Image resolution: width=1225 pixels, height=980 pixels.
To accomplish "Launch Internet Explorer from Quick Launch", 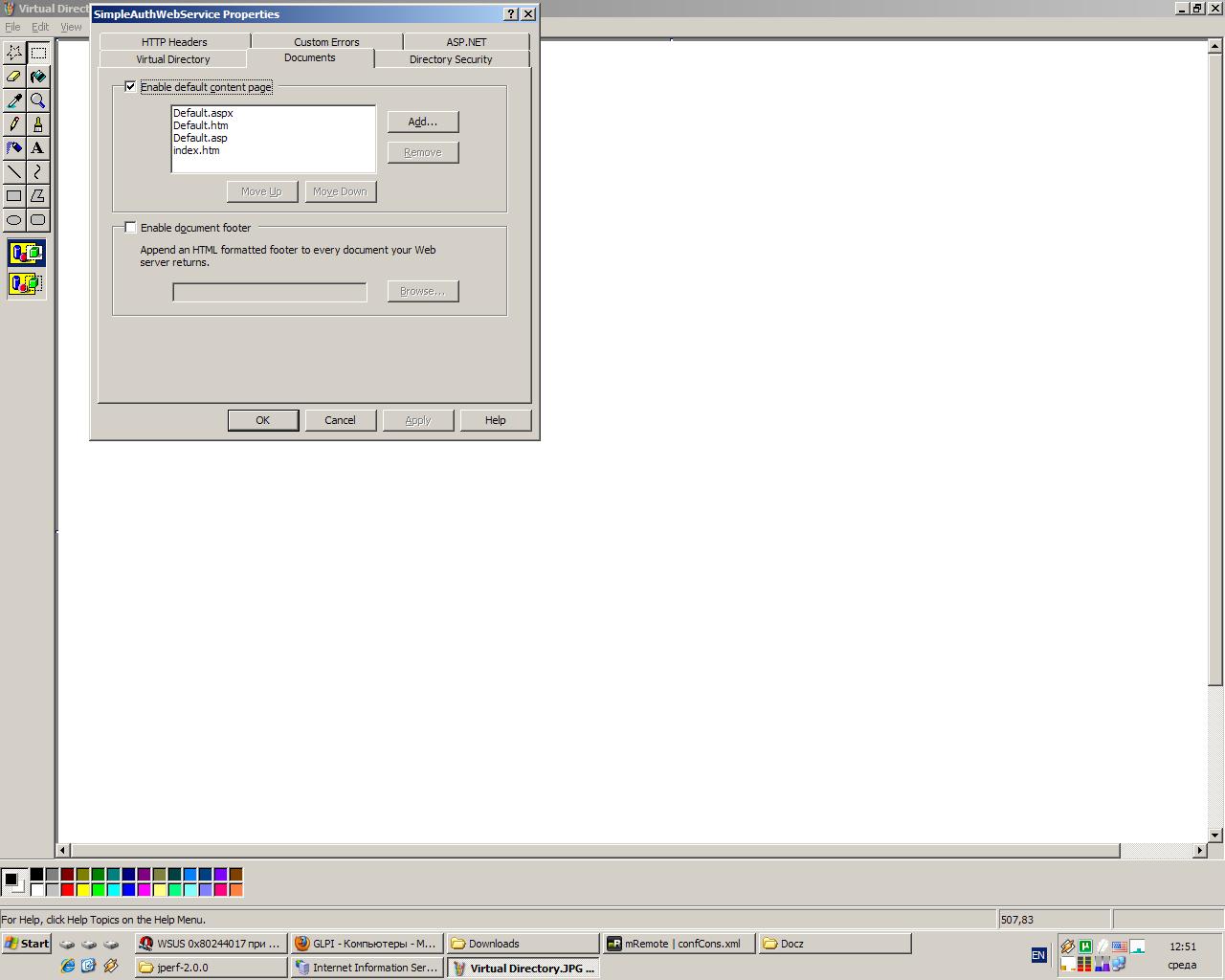I will point(67,967).
